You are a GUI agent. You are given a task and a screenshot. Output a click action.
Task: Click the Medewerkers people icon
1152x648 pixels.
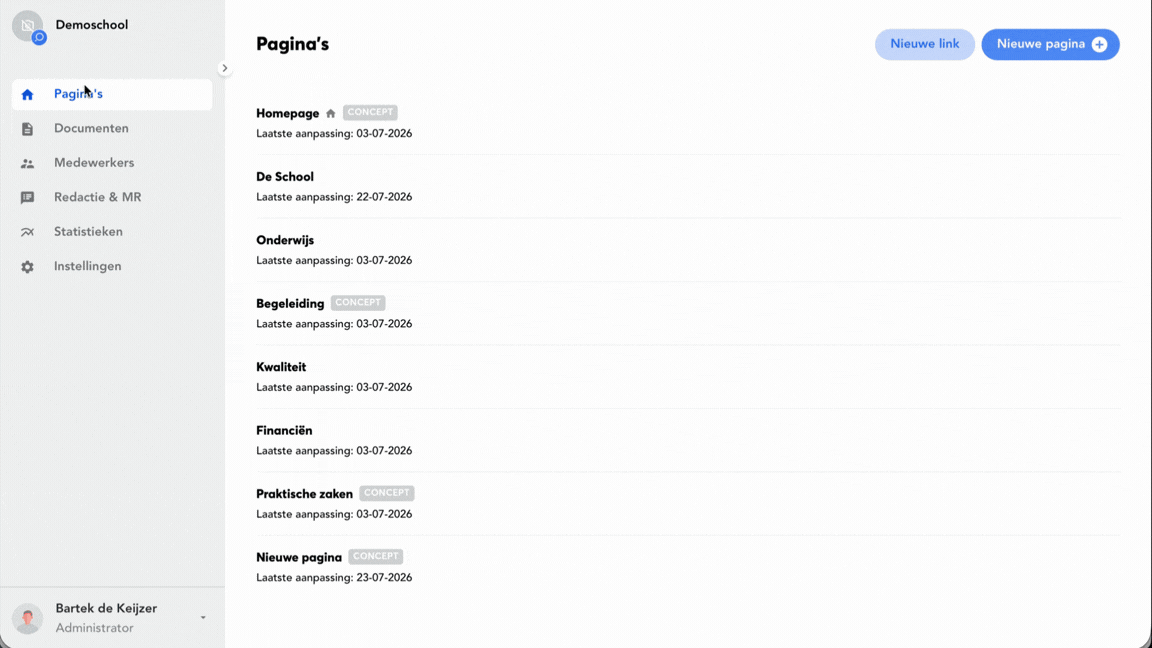(x=27, y=164)
